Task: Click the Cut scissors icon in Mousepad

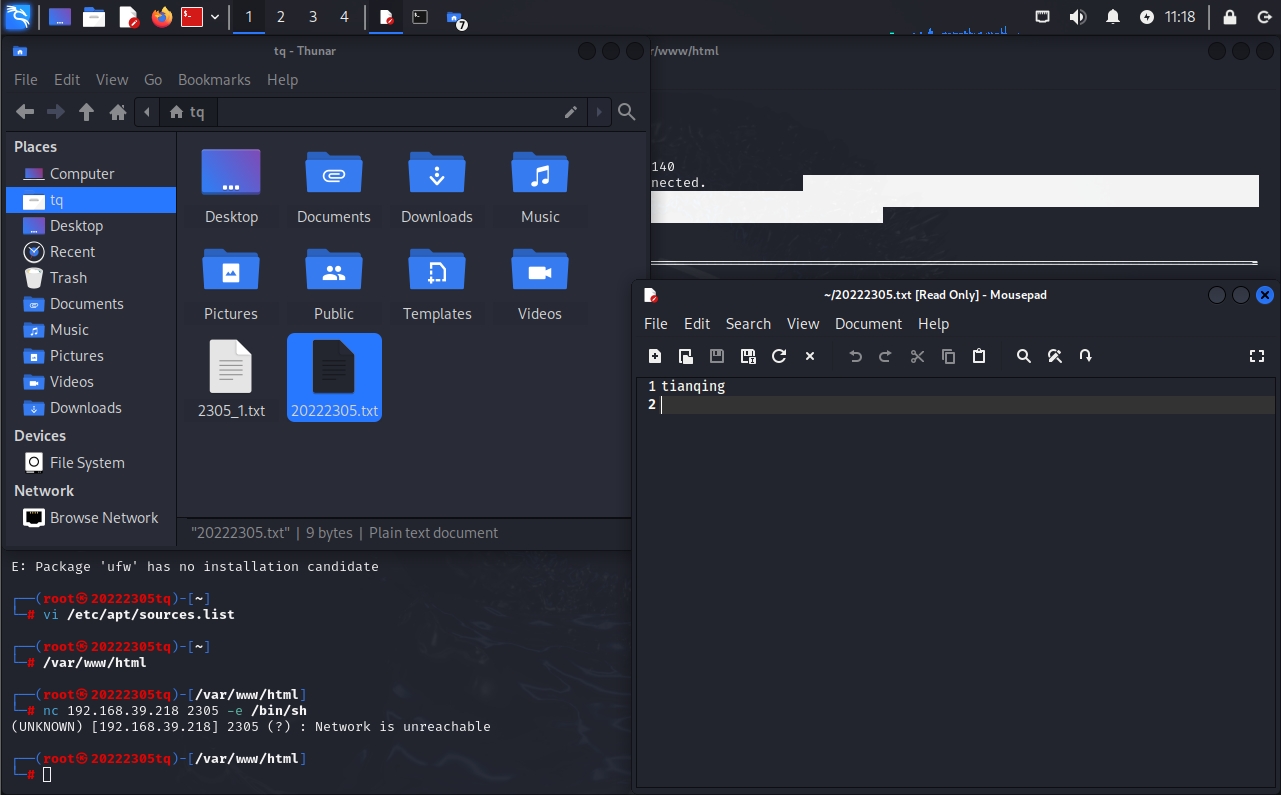Action: (917, 356)
